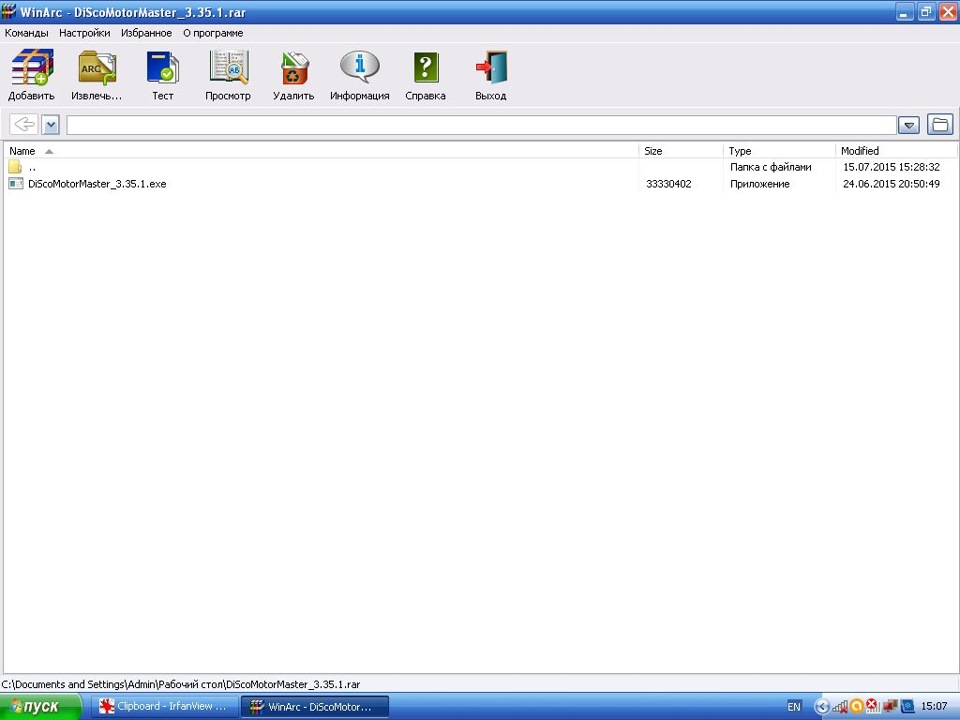This screenshot has height=720, width=960.
Task: Sort by the Size column header
Action: [681, 151]
